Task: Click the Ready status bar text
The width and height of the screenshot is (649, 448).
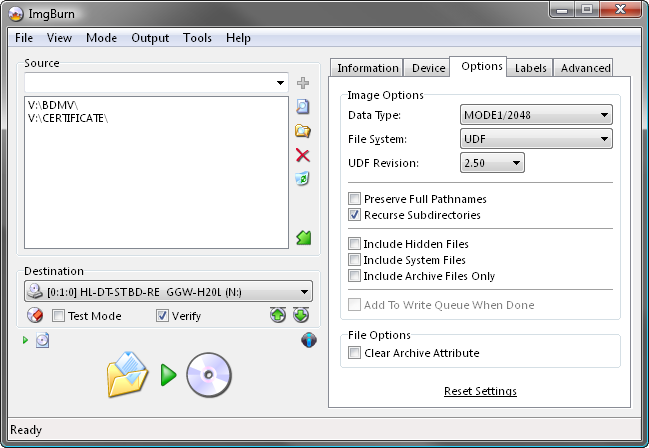Action: [x=26, y=430]
